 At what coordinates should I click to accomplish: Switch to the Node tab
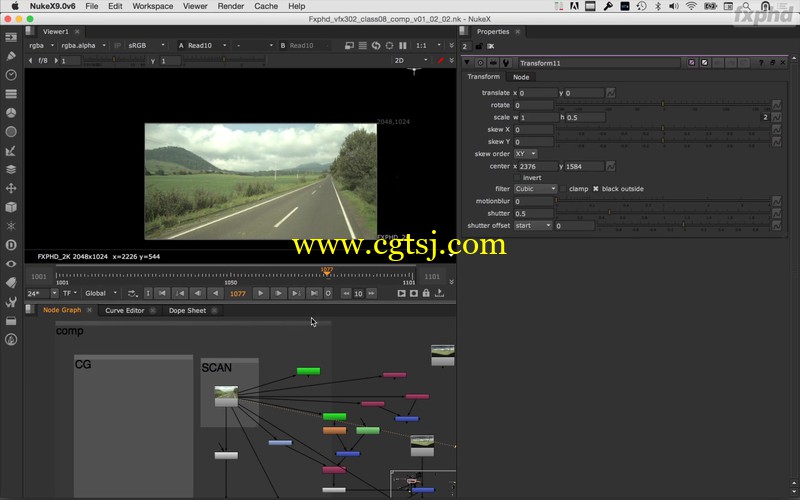520,77
